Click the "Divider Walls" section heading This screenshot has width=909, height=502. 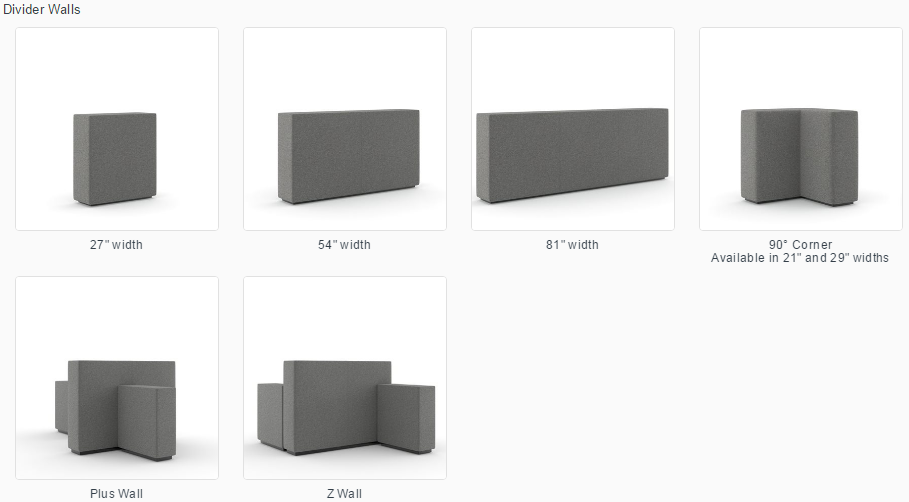tap(42, 9)
